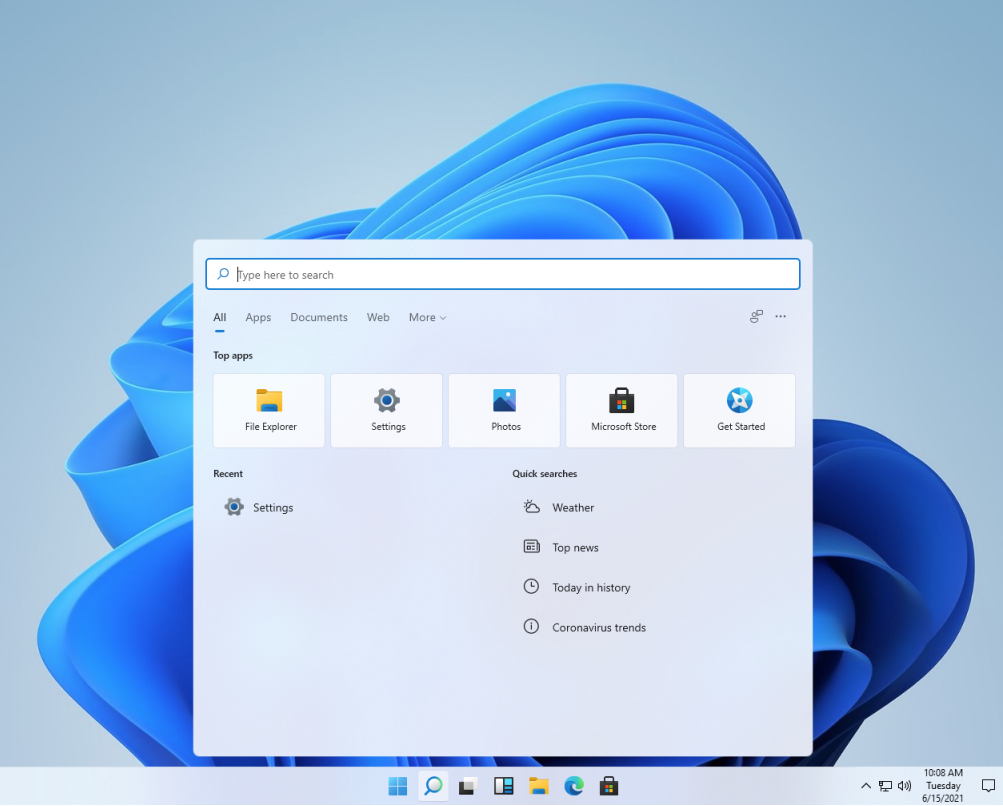Click the Type here to search box
The image size is (1003, 806).
[x=503, y=274]
